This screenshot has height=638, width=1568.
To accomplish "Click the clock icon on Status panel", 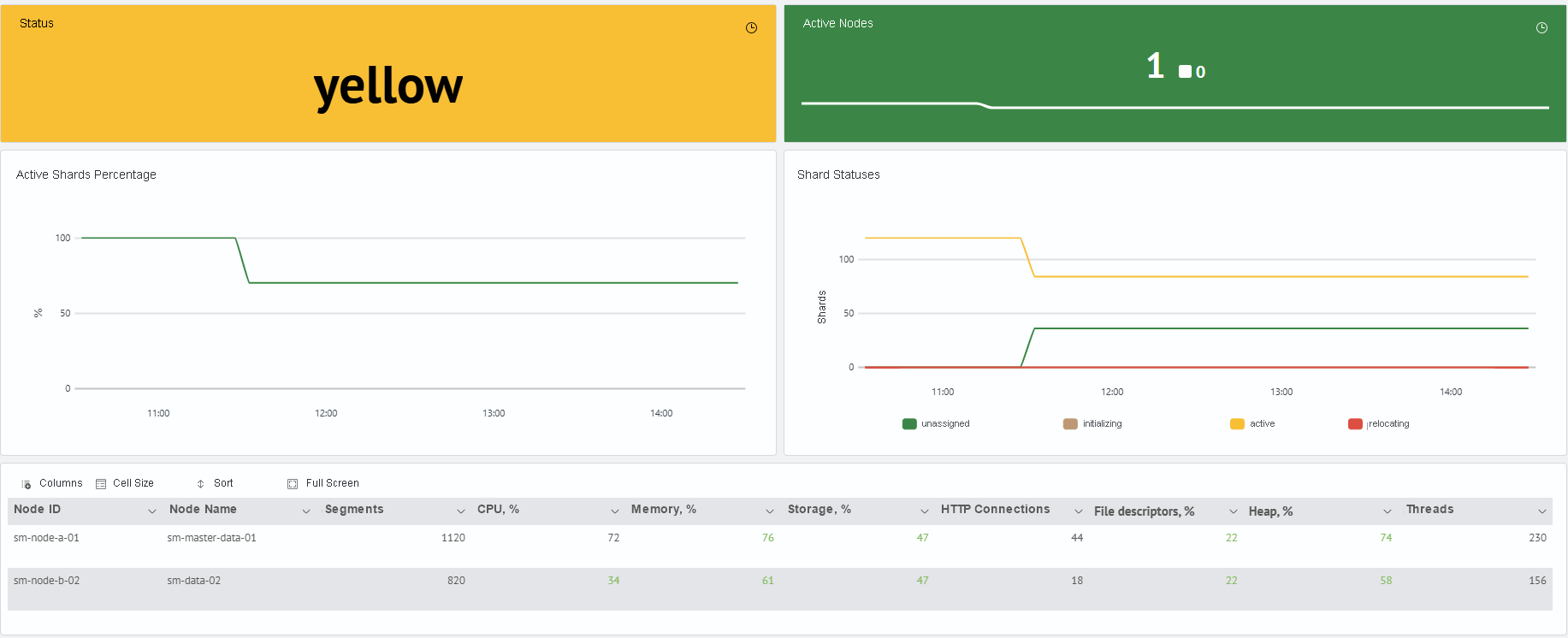I will coord(751,28).
